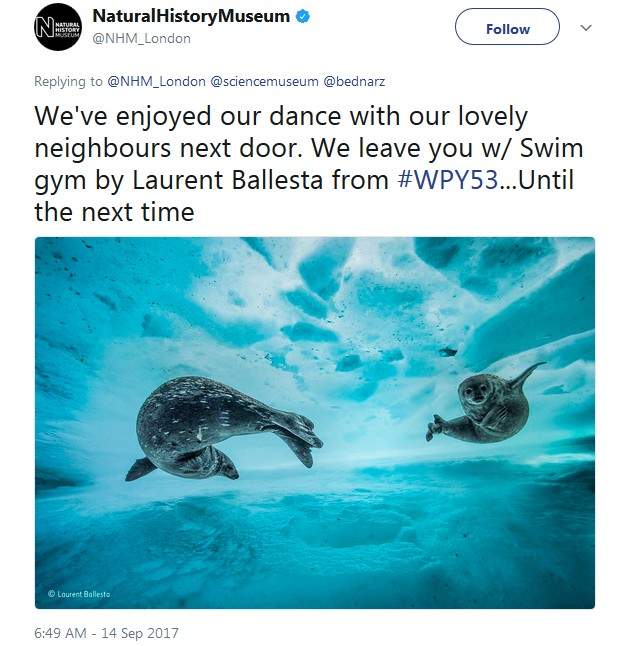
Task: Visit the @bednarz mention profile
Action: [356, 81]
